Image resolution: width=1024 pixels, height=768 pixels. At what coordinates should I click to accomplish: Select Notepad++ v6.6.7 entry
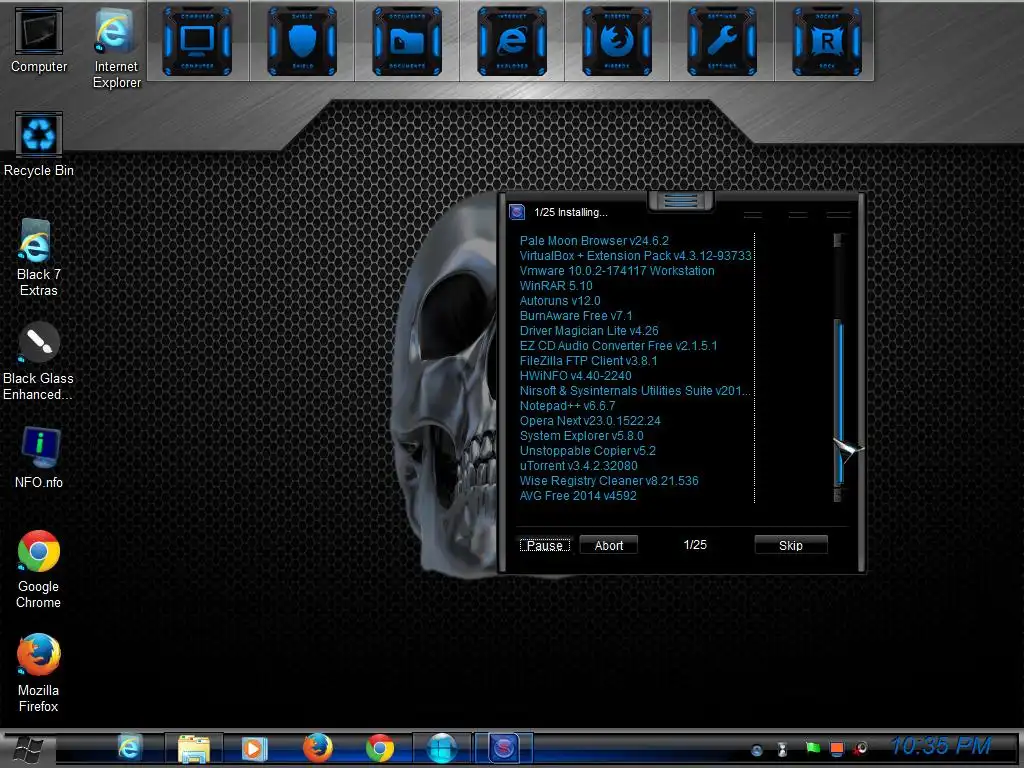(568, 406)
